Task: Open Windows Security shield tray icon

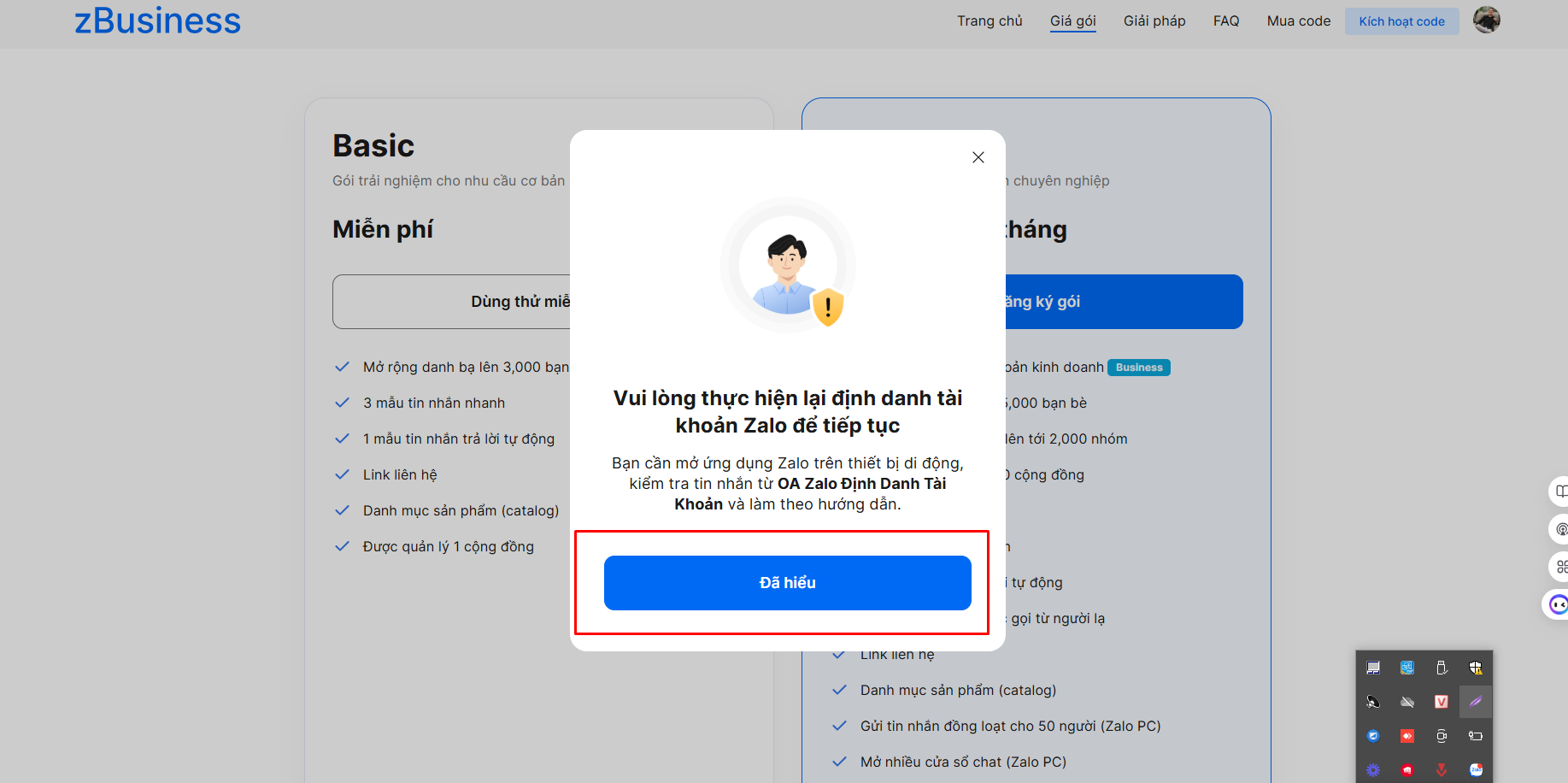Action: (1476, 668)
